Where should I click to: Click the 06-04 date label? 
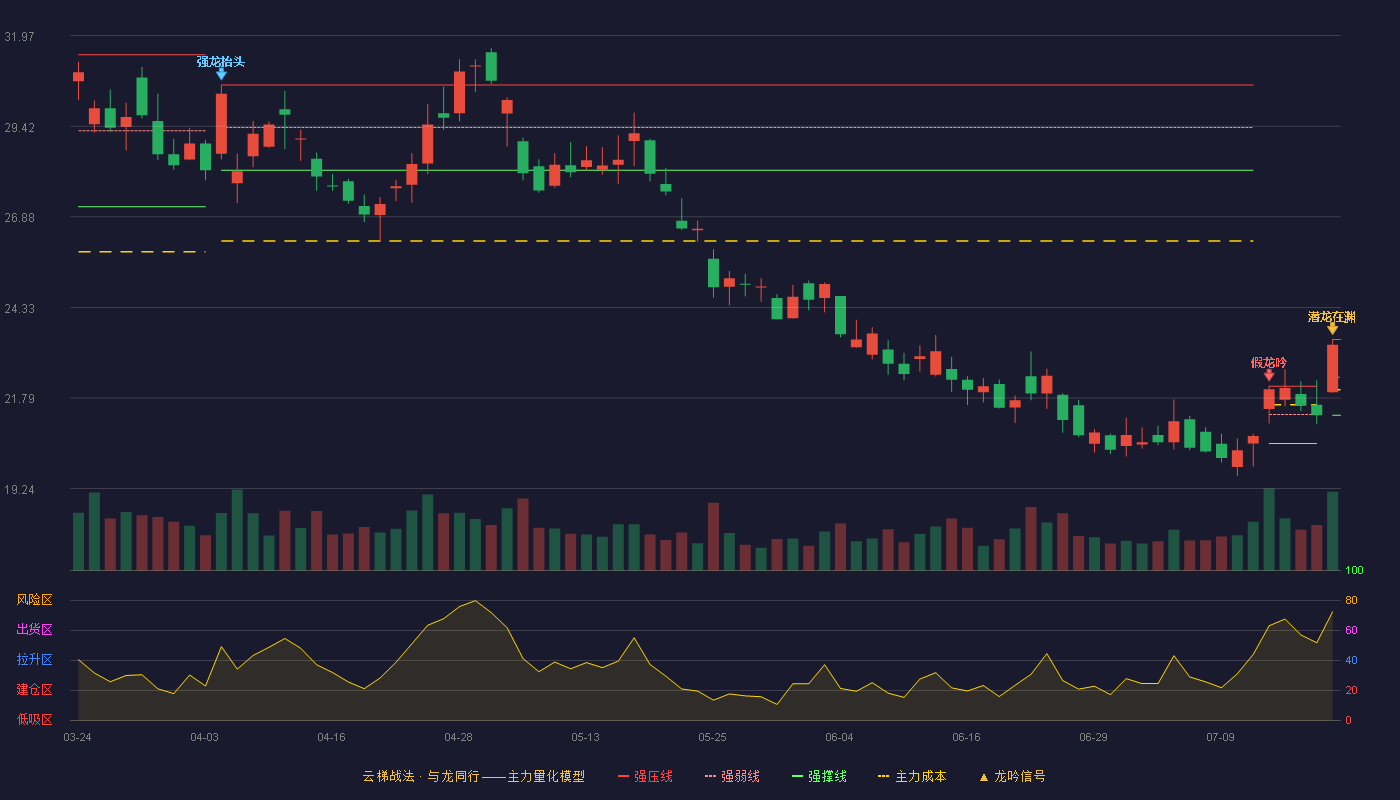point(839,737)
